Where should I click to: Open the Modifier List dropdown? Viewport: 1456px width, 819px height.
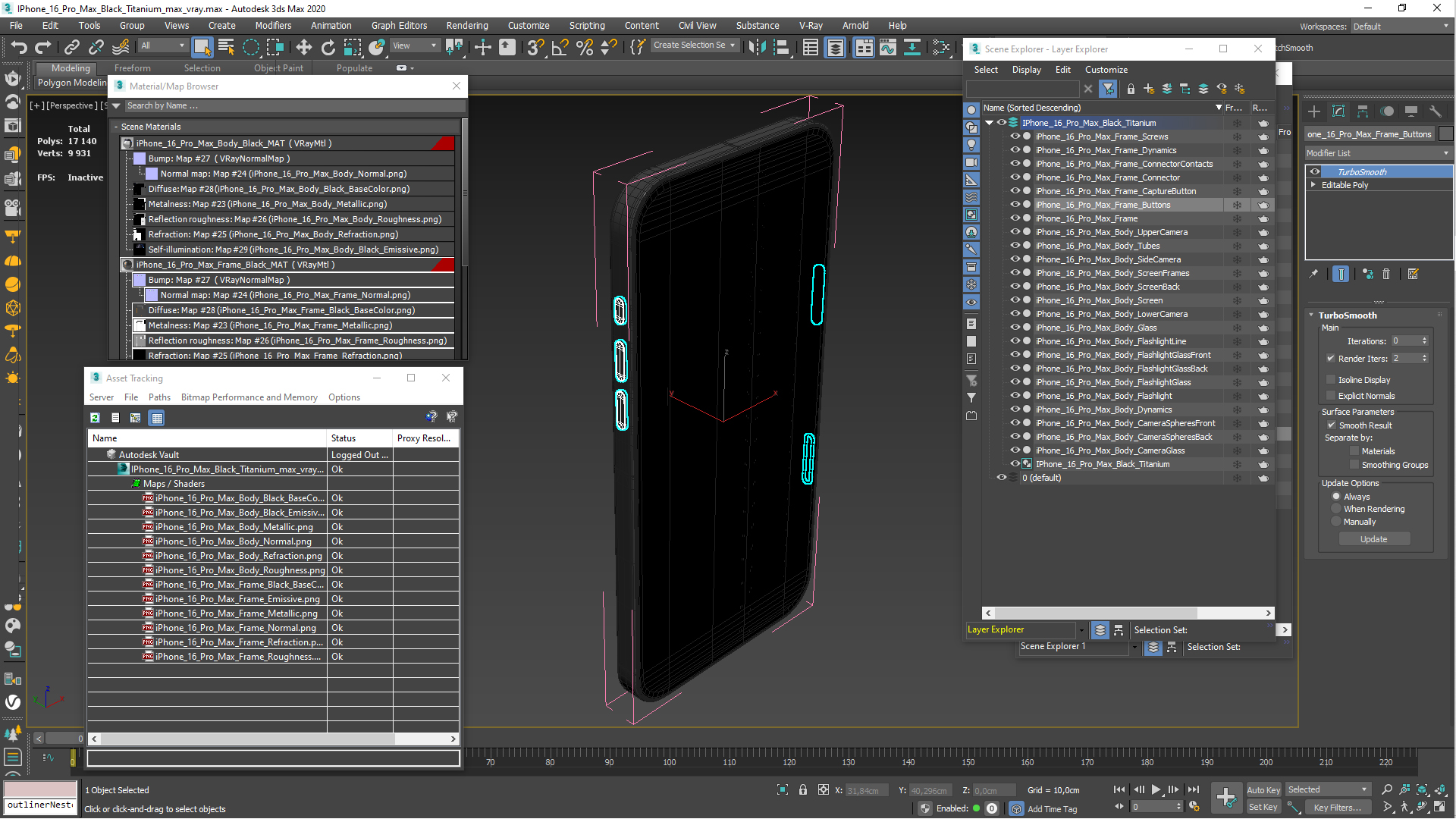[1378, 153]
